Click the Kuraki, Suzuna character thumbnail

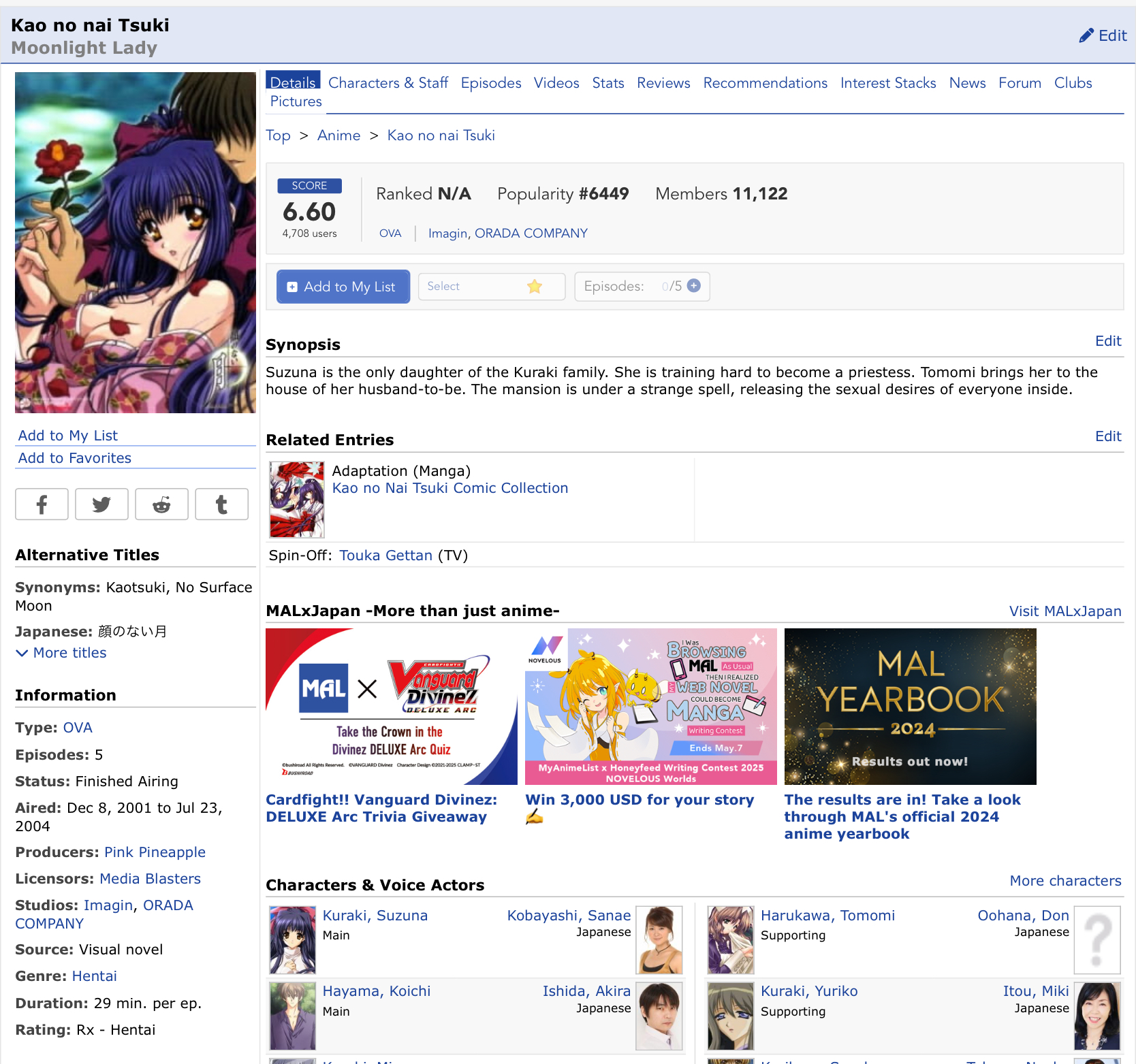(x=293, y=940)
